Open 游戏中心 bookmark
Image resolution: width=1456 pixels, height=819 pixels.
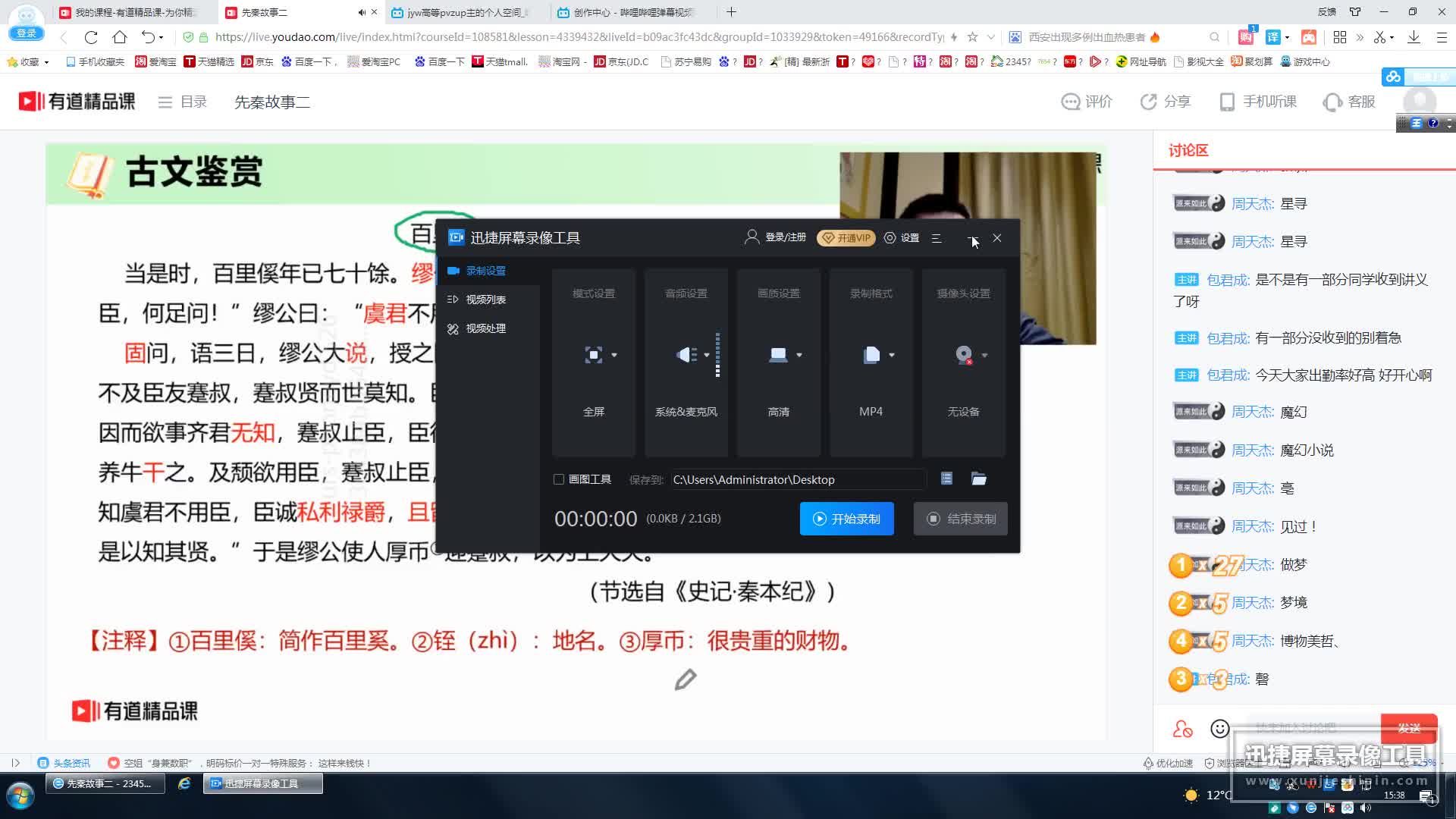pyautogui.click(x=1305, y=61)
